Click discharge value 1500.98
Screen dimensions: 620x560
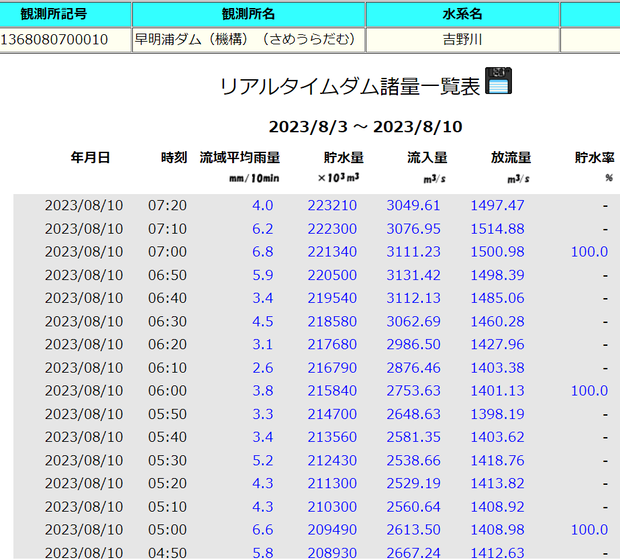point(497,252)
